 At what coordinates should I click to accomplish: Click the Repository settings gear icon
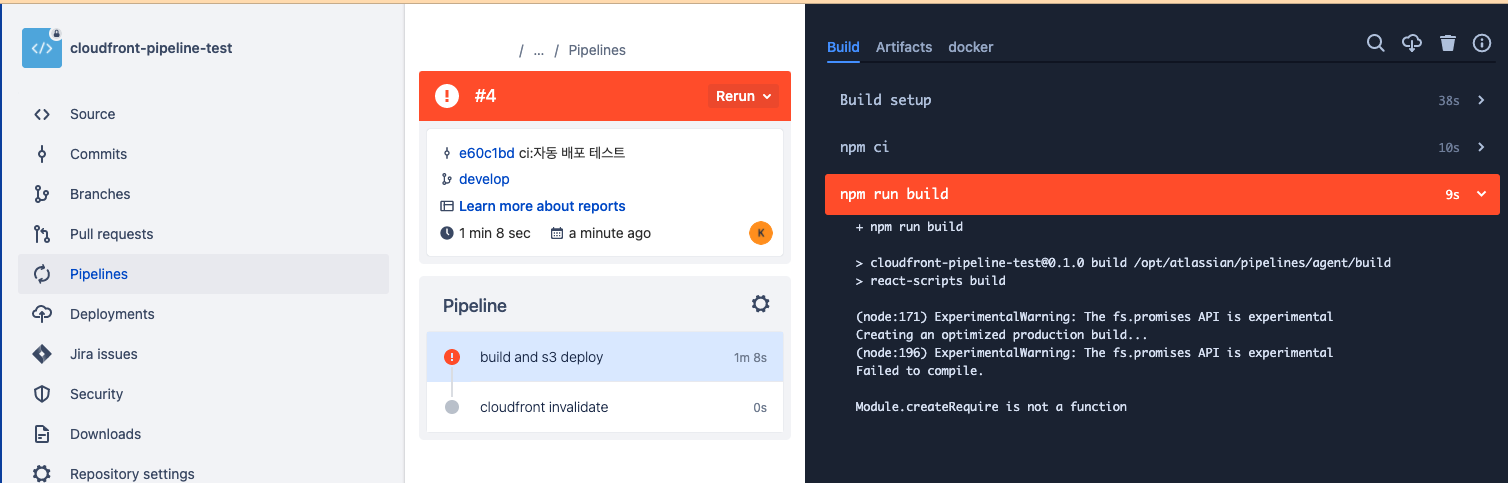(x=42, y=473)
